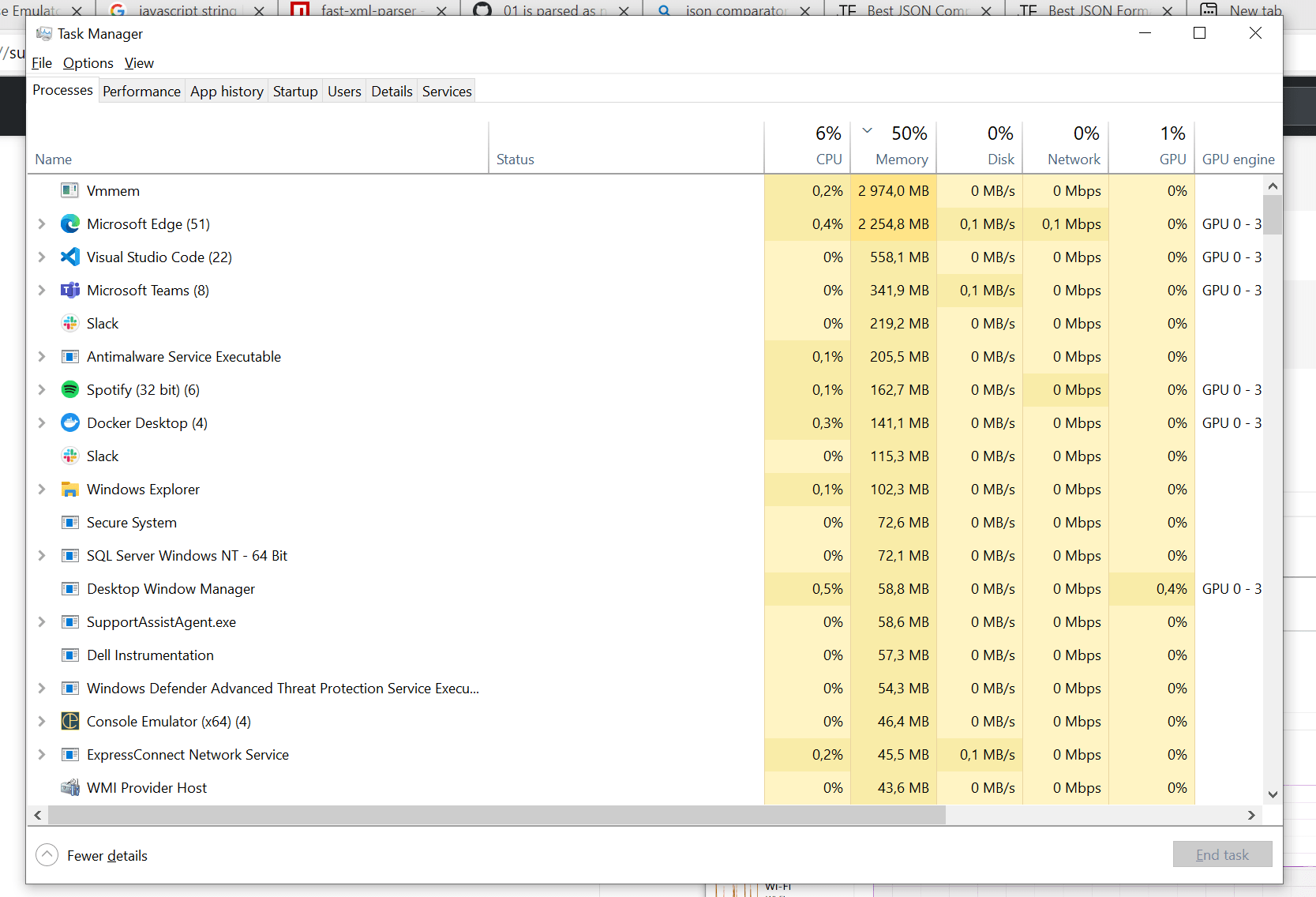Switch to the Details tab

point(392,92)
